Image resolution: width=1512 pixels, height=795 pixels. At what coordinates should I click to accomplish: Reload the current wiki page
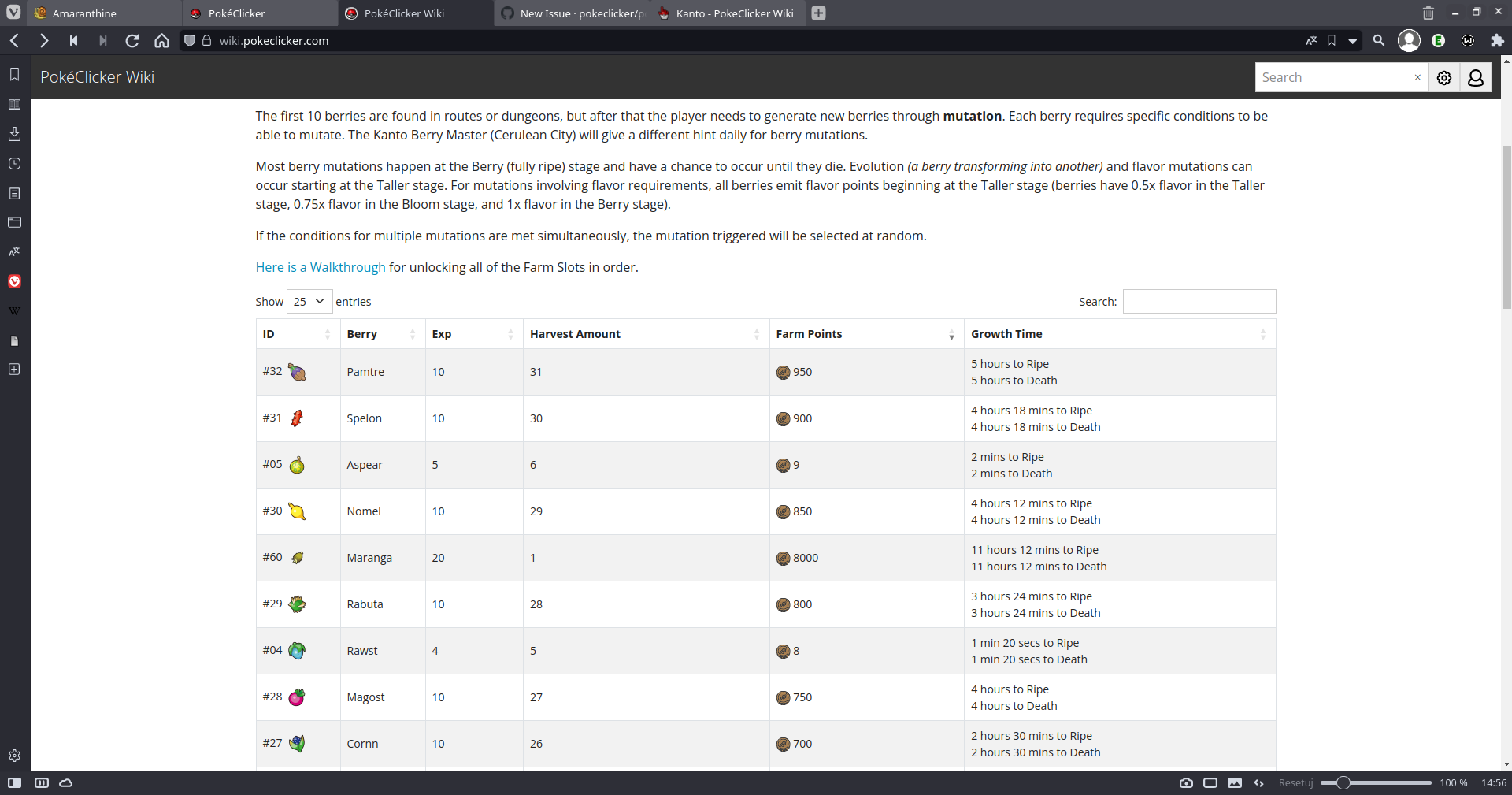point(132,40)
